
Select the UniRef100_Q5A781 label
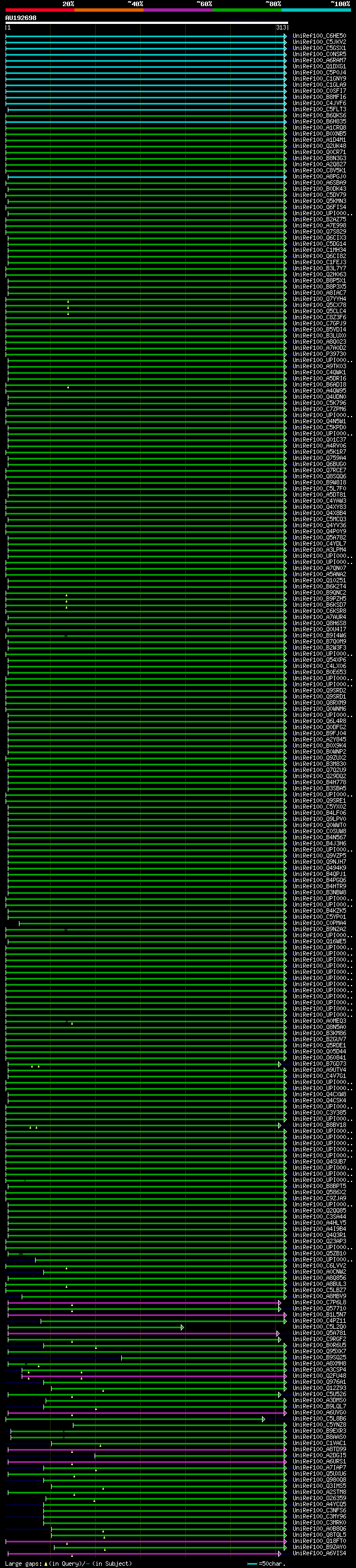pos(319,1334)
